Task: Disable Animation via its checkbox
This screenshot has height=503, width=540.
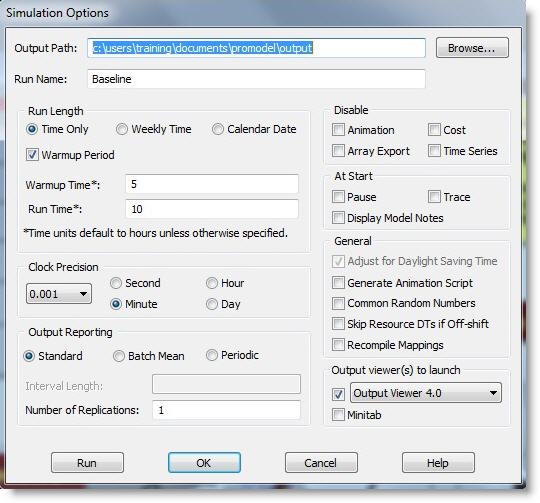Action: click(338, 130)
